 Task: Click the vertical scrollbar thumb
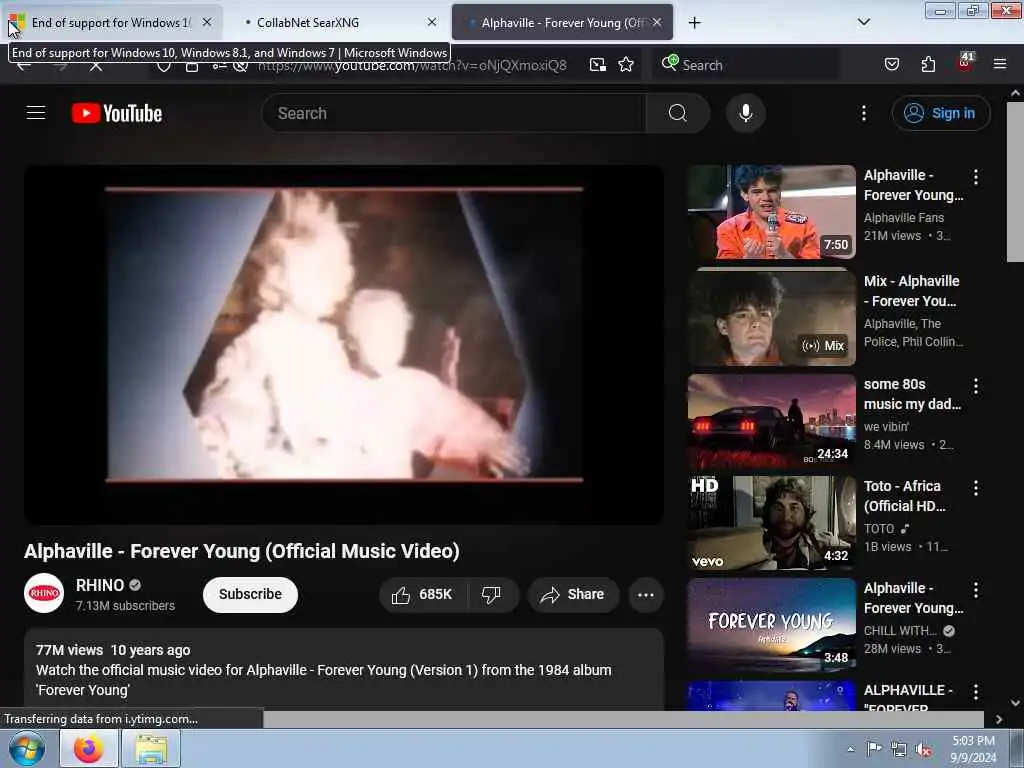(1016, 181)
